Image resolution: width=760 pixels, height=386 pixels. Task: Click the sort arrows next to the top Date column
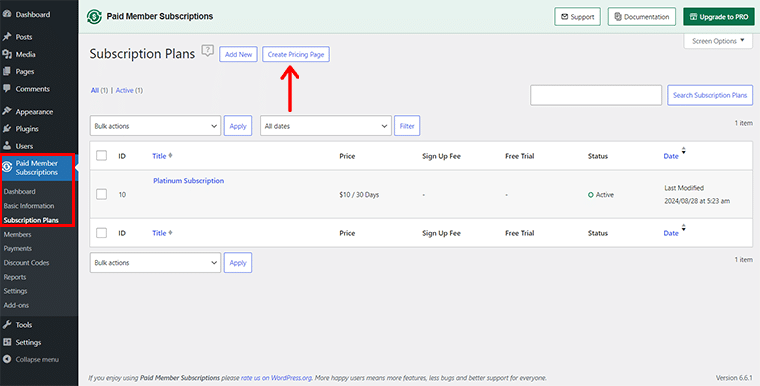click(x=683, y=151)
